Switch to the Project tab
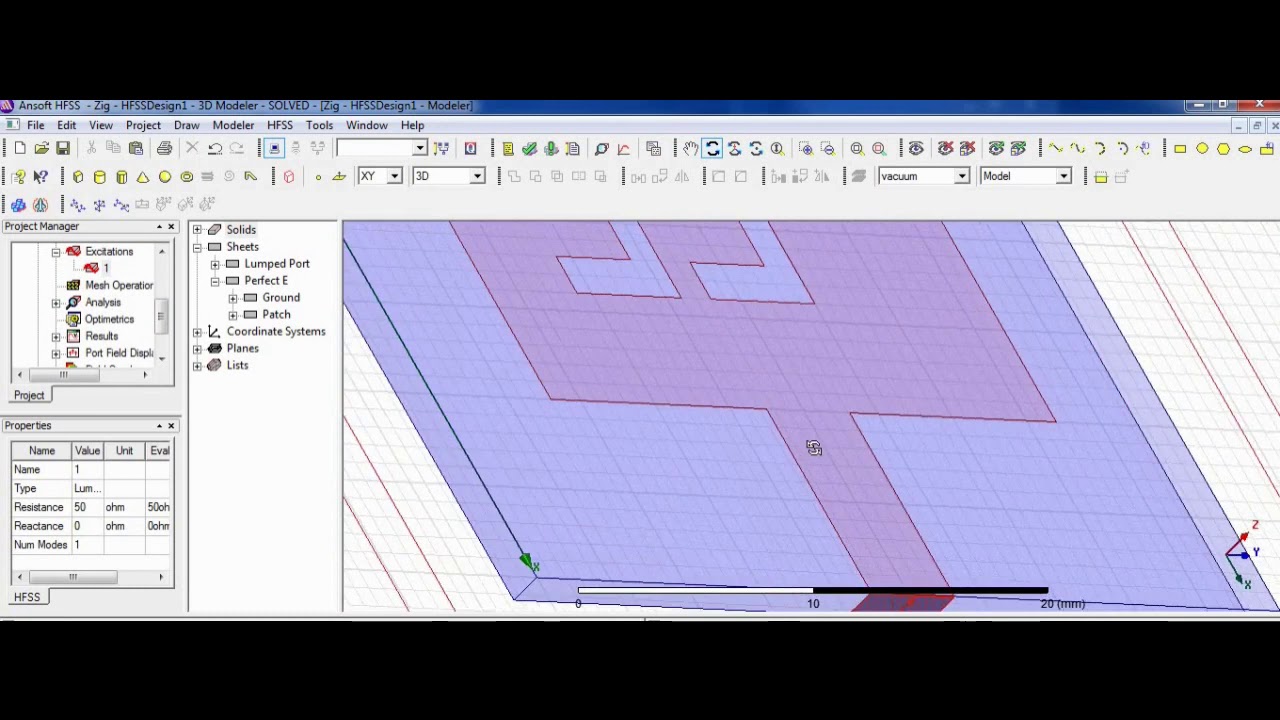 coord(29,395)
